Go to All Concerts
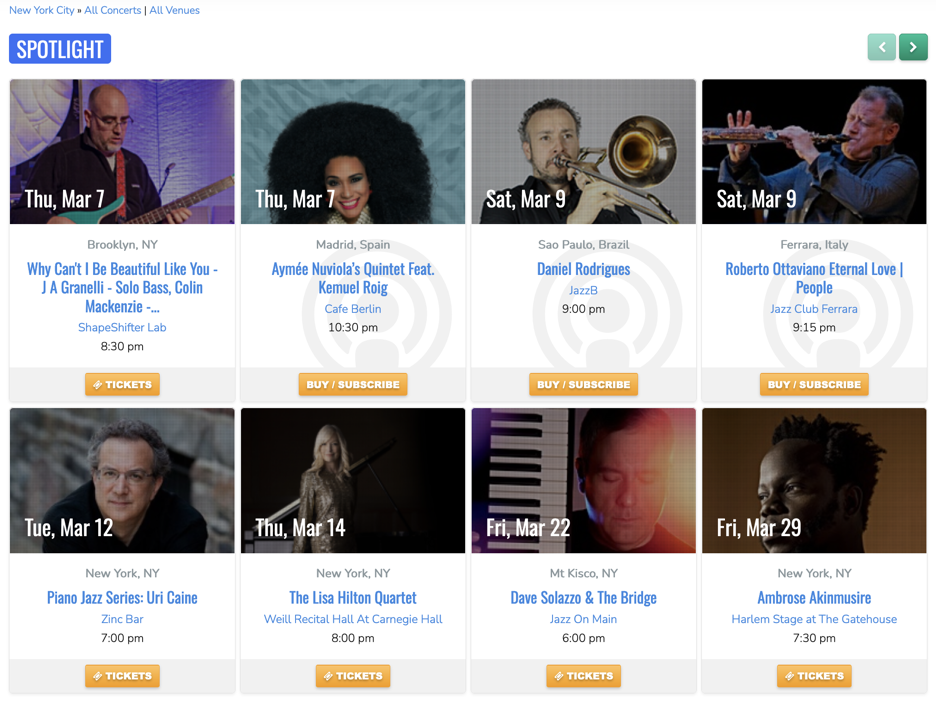This screenshot has height=702, width=936. tap(112, 10)
